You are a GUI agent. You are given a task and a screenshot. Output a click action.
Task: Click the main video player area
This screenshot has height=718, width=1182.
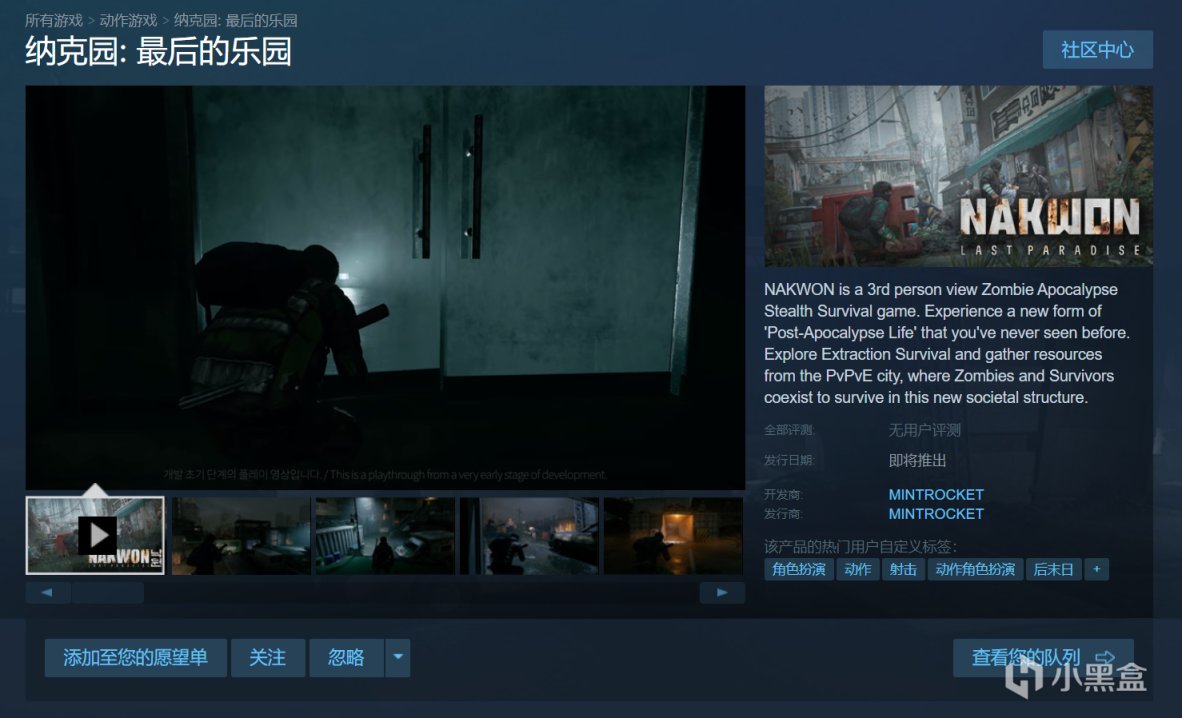coord(385,287)
